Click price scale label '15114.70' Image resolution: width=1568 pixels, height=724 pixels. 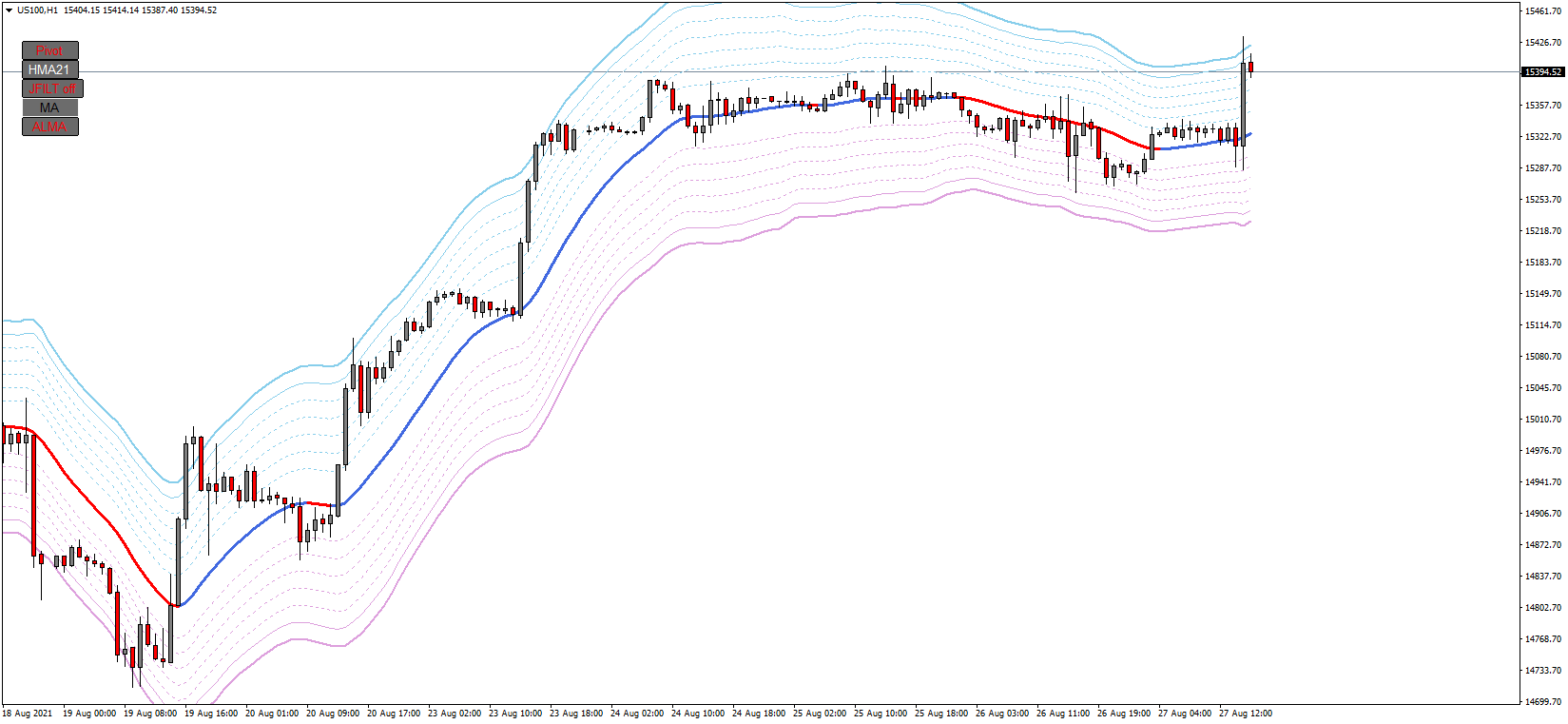pyautogui.click(x=1543, y=325)
